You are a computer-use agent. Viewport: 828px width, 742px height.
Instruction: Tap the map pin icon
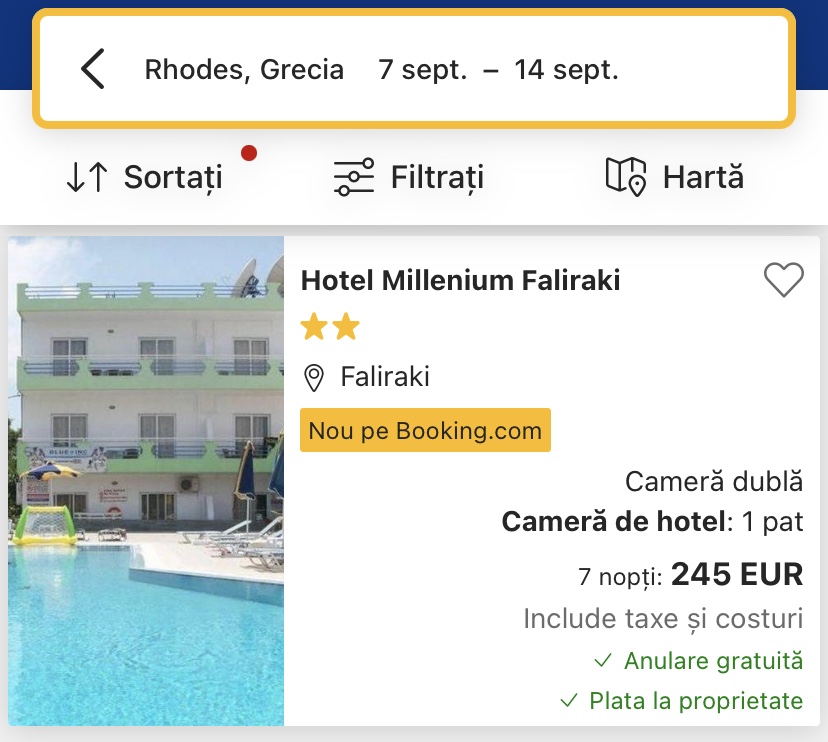point(626,178)
